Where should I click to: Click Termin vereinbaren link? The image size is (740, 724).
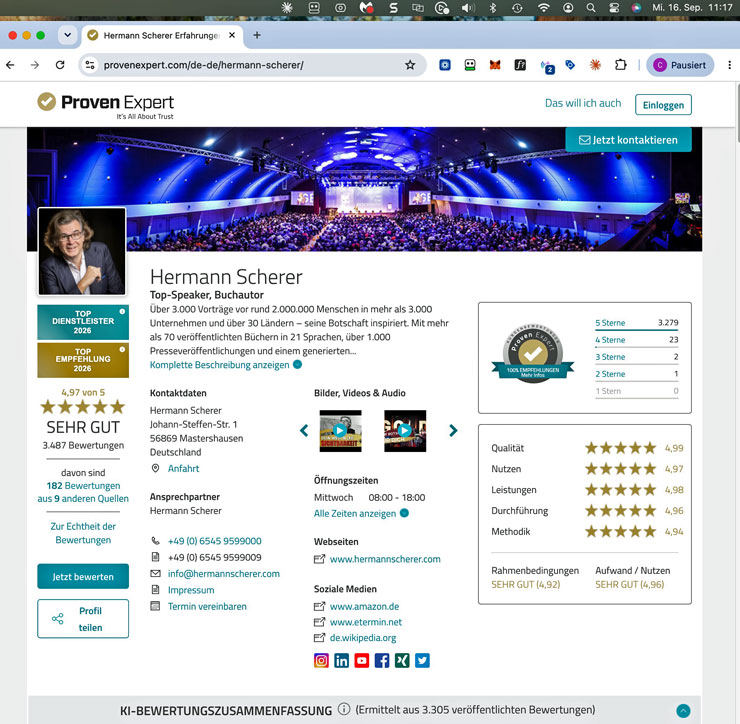click(207, 606)
